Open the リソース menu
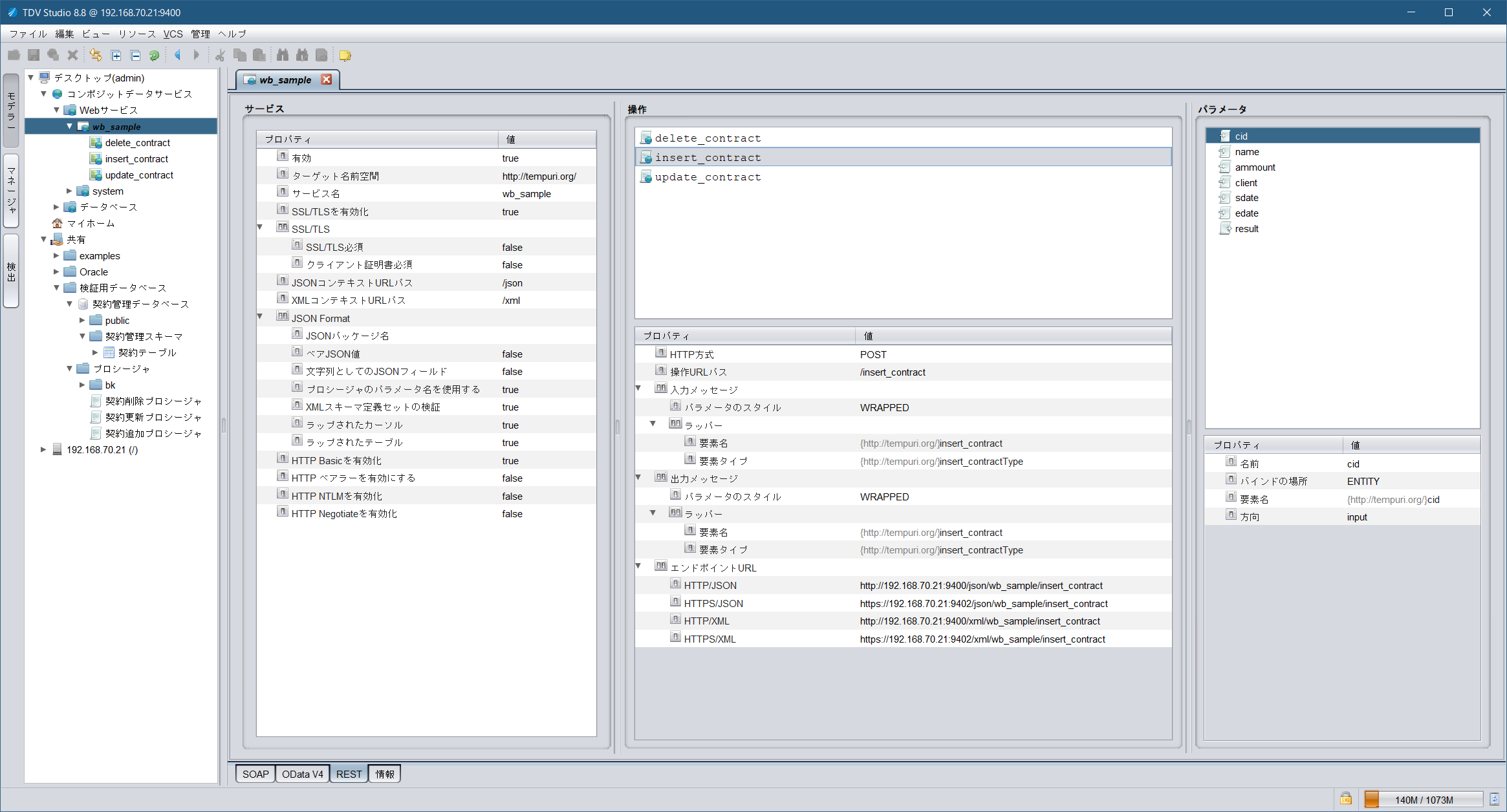 [137, 34]
